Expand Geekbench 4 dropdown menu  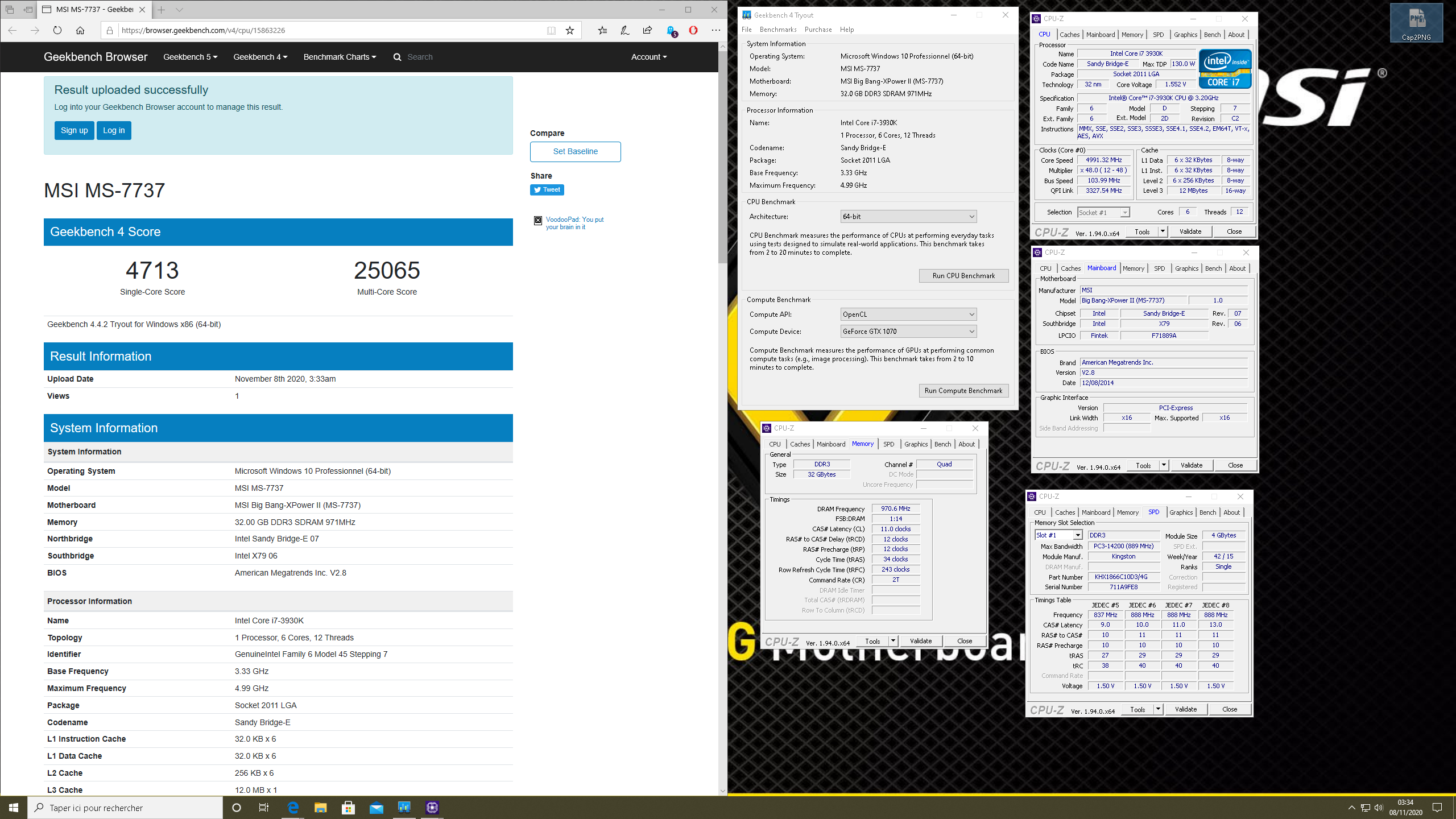point(260,57)
